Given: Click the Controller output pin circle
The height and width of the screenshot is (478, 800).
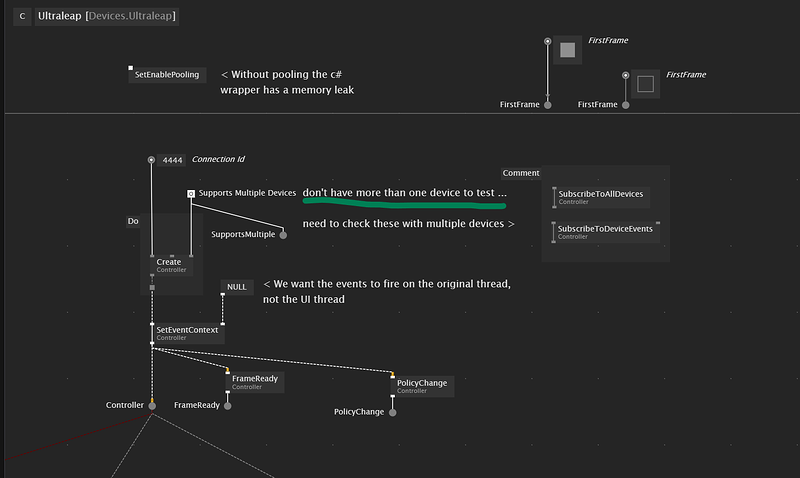Looking at the screenshot, I should [152, 406].
